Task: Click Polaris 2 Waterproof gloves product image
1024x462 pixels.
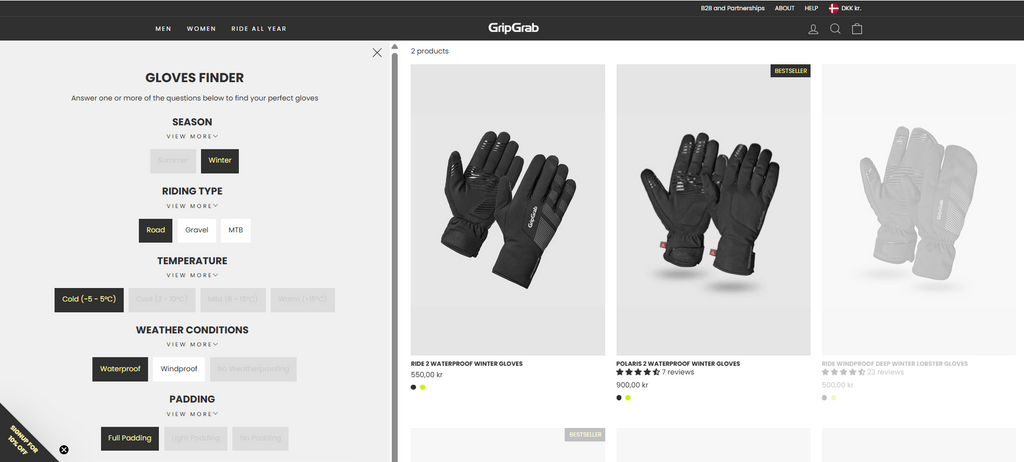Action: pos(713,210)
